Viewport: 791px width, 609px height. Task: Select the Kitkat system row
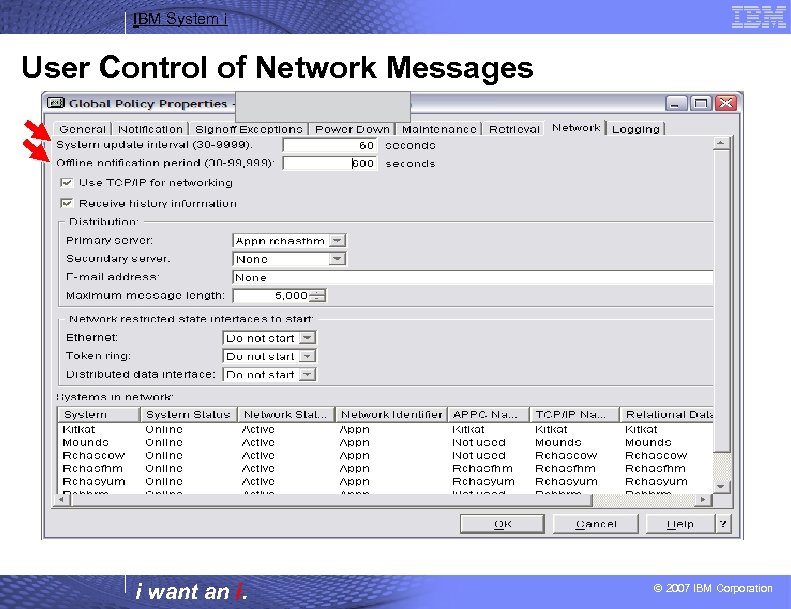click(x=385, y=429)
